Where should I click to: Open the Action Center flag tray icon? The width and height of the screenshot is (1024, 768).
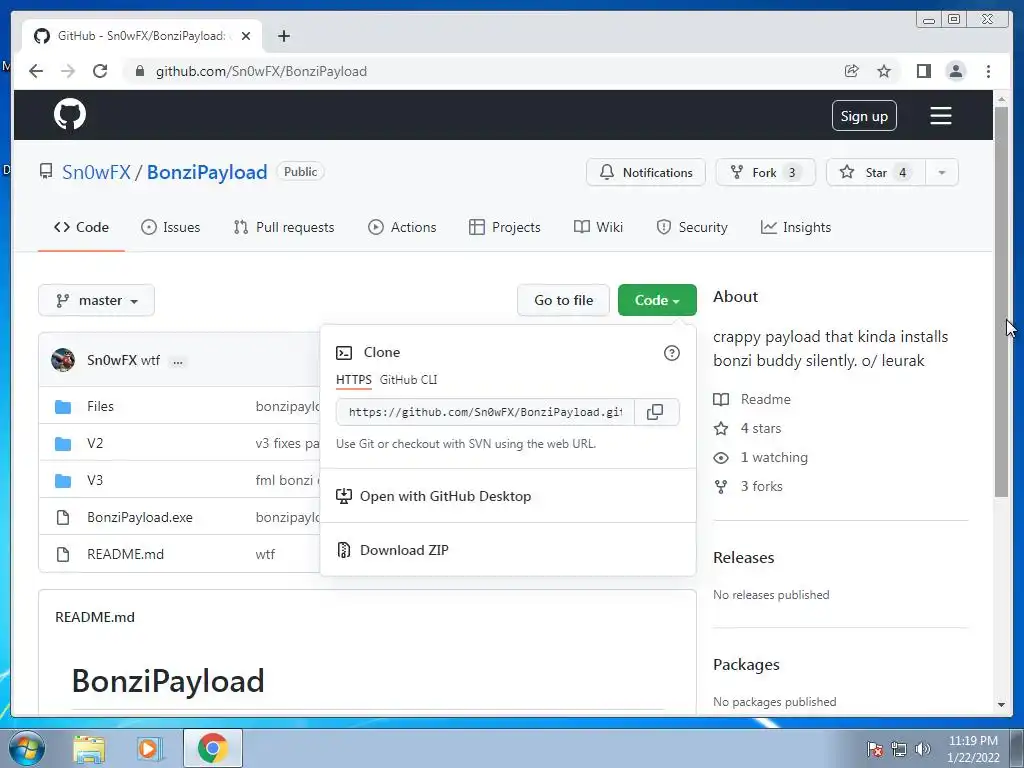click(x=874, y=749)
